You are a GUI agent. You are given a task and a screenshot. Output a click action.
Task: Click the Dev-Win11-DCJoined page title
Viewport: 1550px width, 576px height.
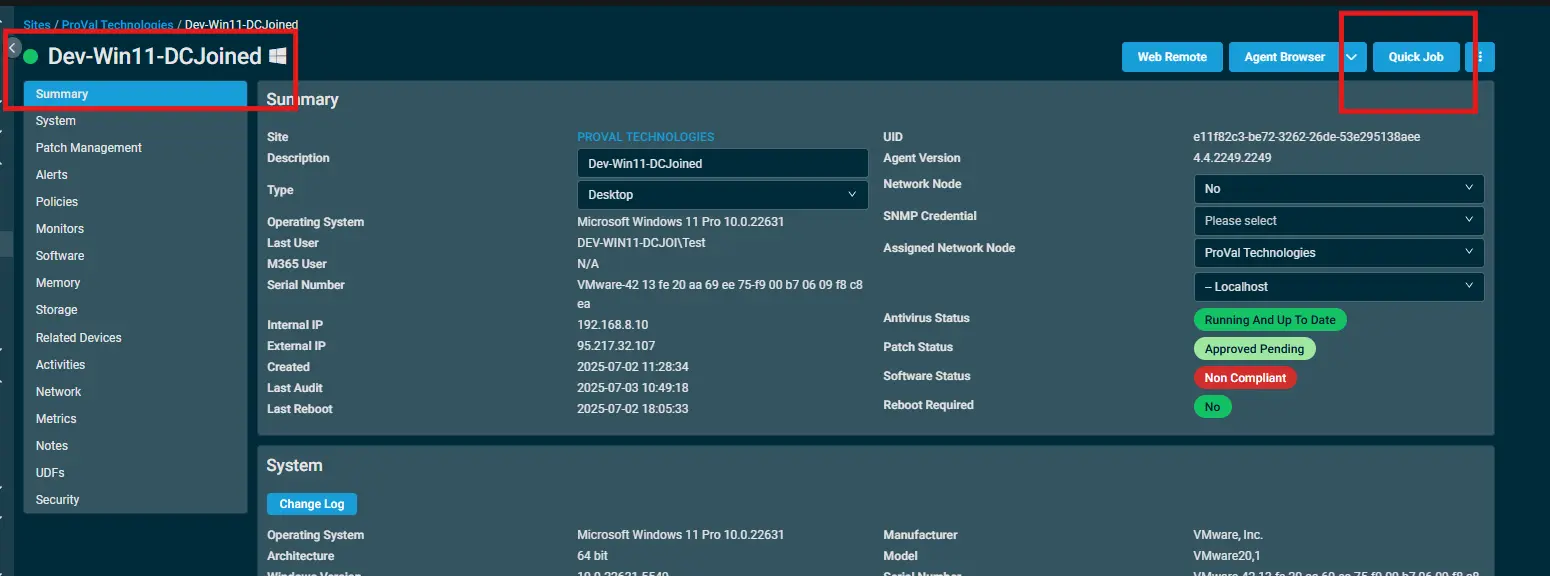tap(155, 56)
